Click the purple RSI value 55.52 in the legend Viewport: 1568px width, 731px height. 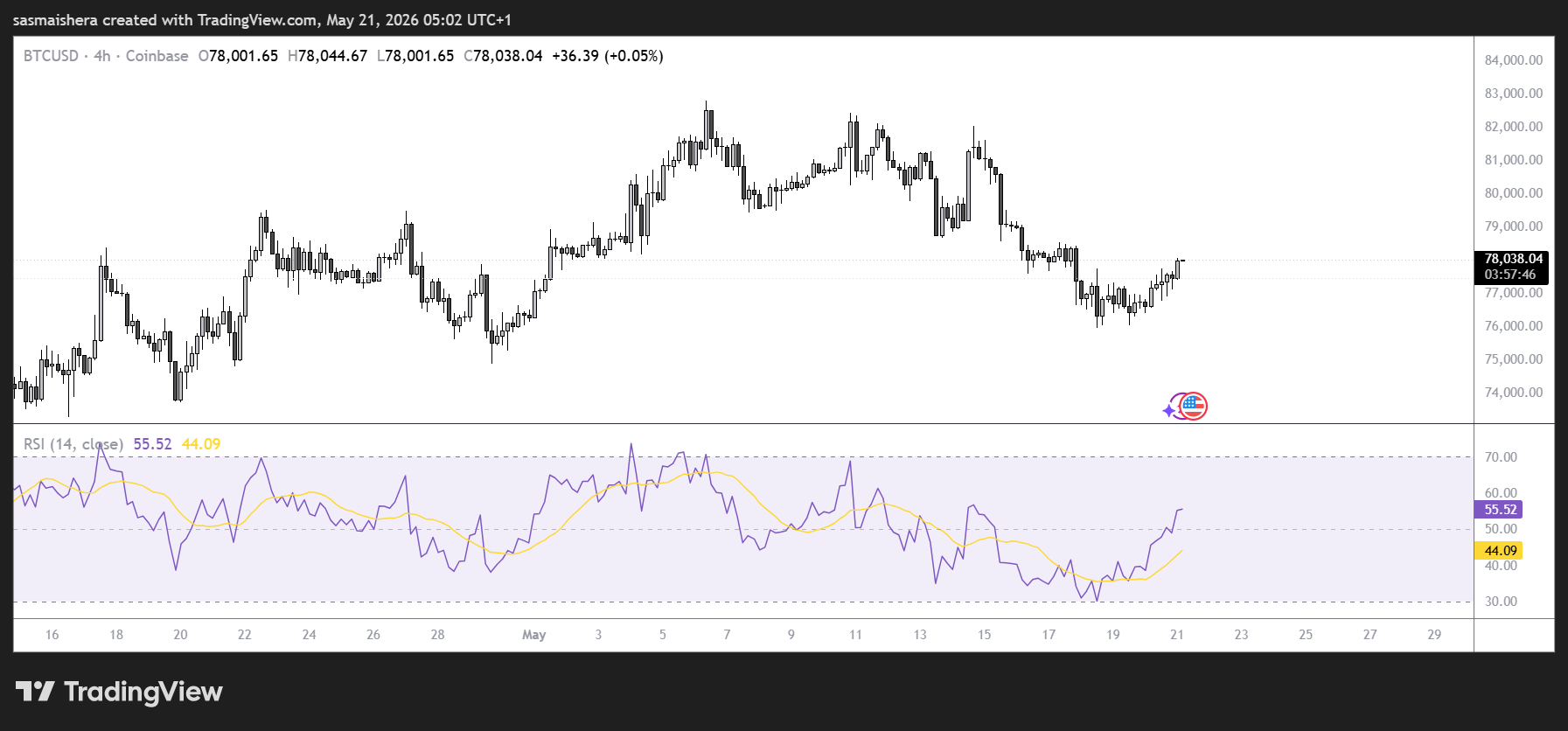(x=153, y=444)
